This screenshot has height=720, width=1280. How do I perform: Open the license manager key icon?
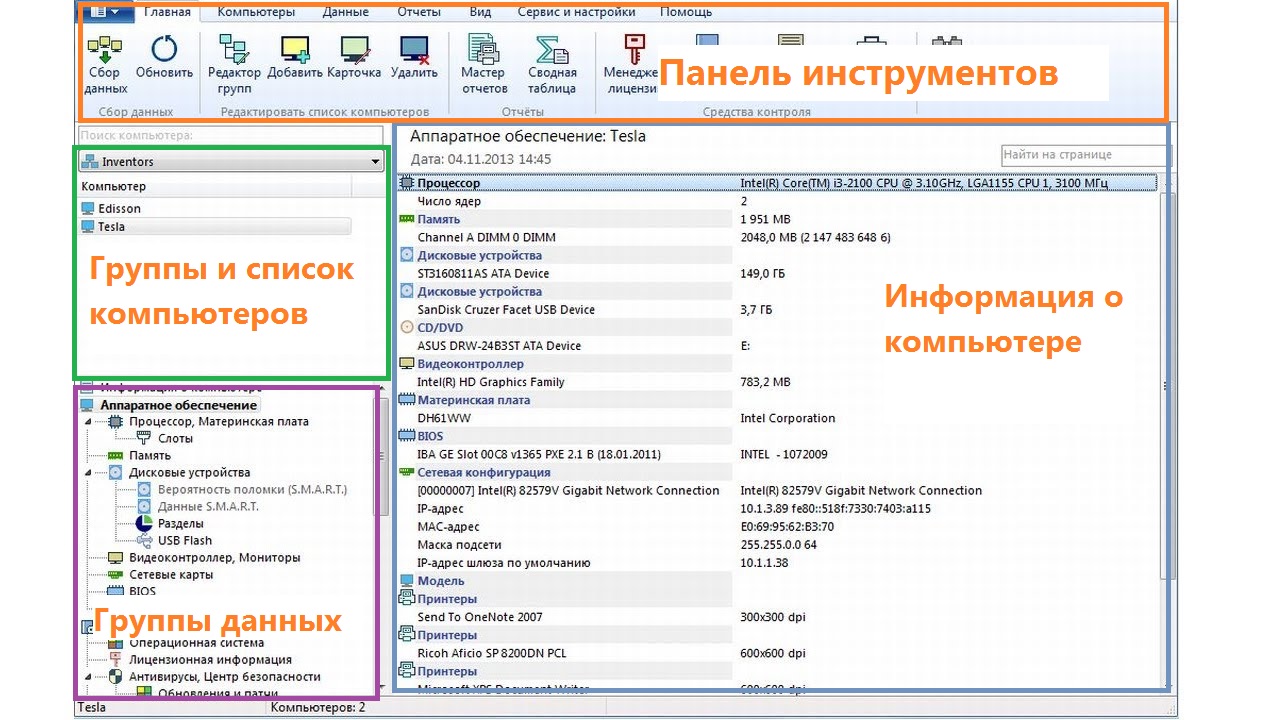pyautogui.click(x=632, y=50)
